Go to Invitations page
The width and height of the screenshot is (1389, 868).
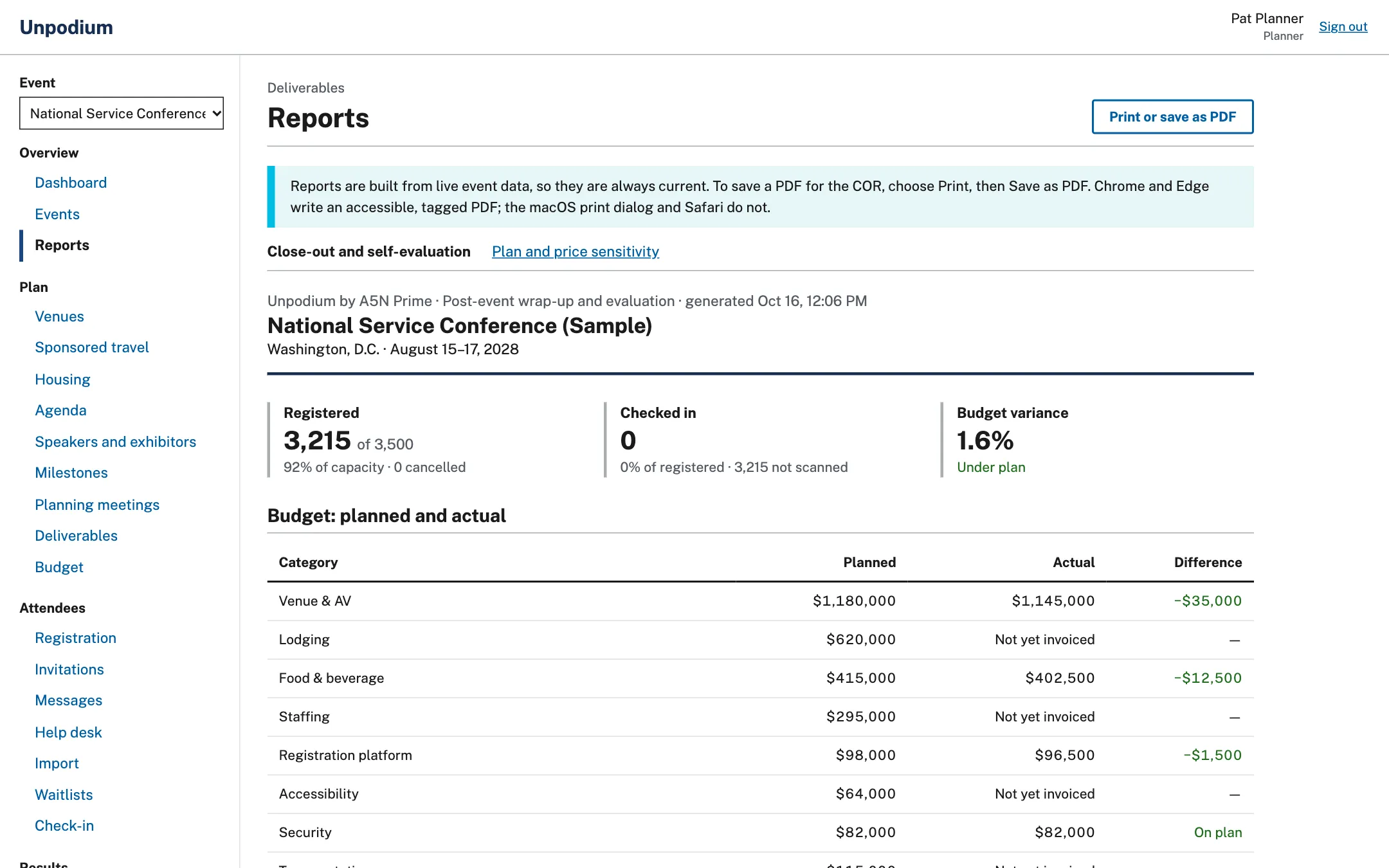(x=69, y=669)
